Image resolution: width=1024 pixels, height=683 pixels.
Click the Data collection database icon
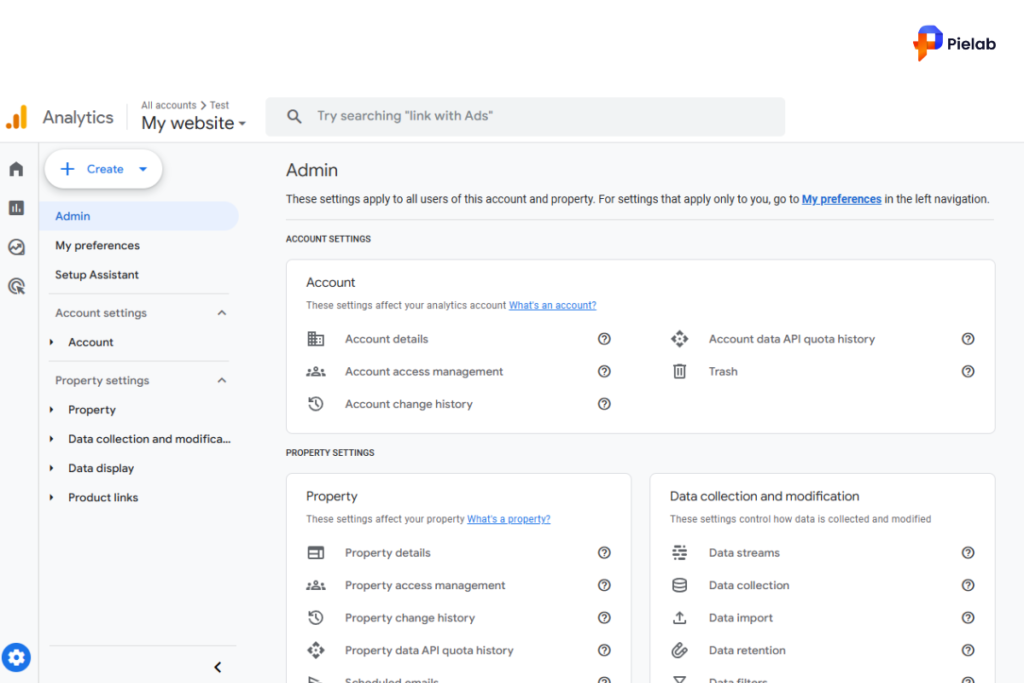[679, 585]
